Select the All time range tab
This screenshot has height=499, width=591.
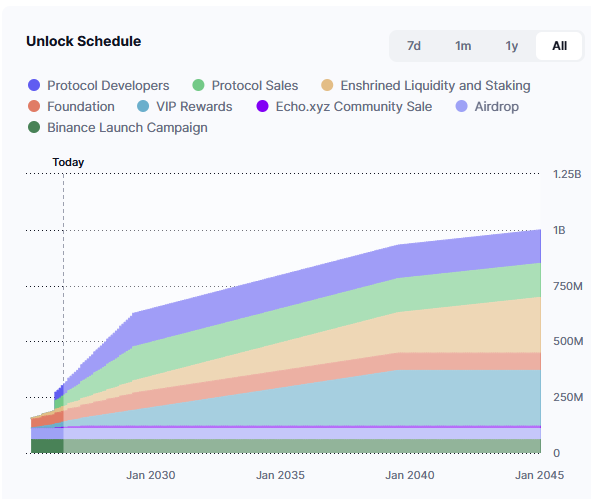(559, 46)
